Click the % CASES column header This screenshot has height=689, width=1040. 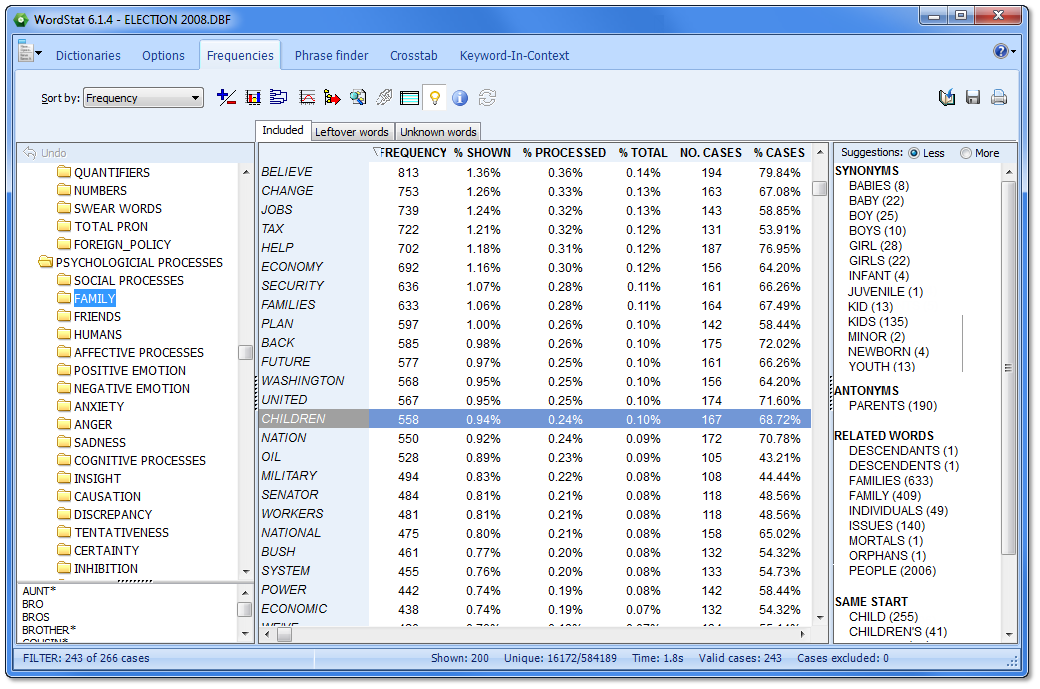[x=779, y=153]
